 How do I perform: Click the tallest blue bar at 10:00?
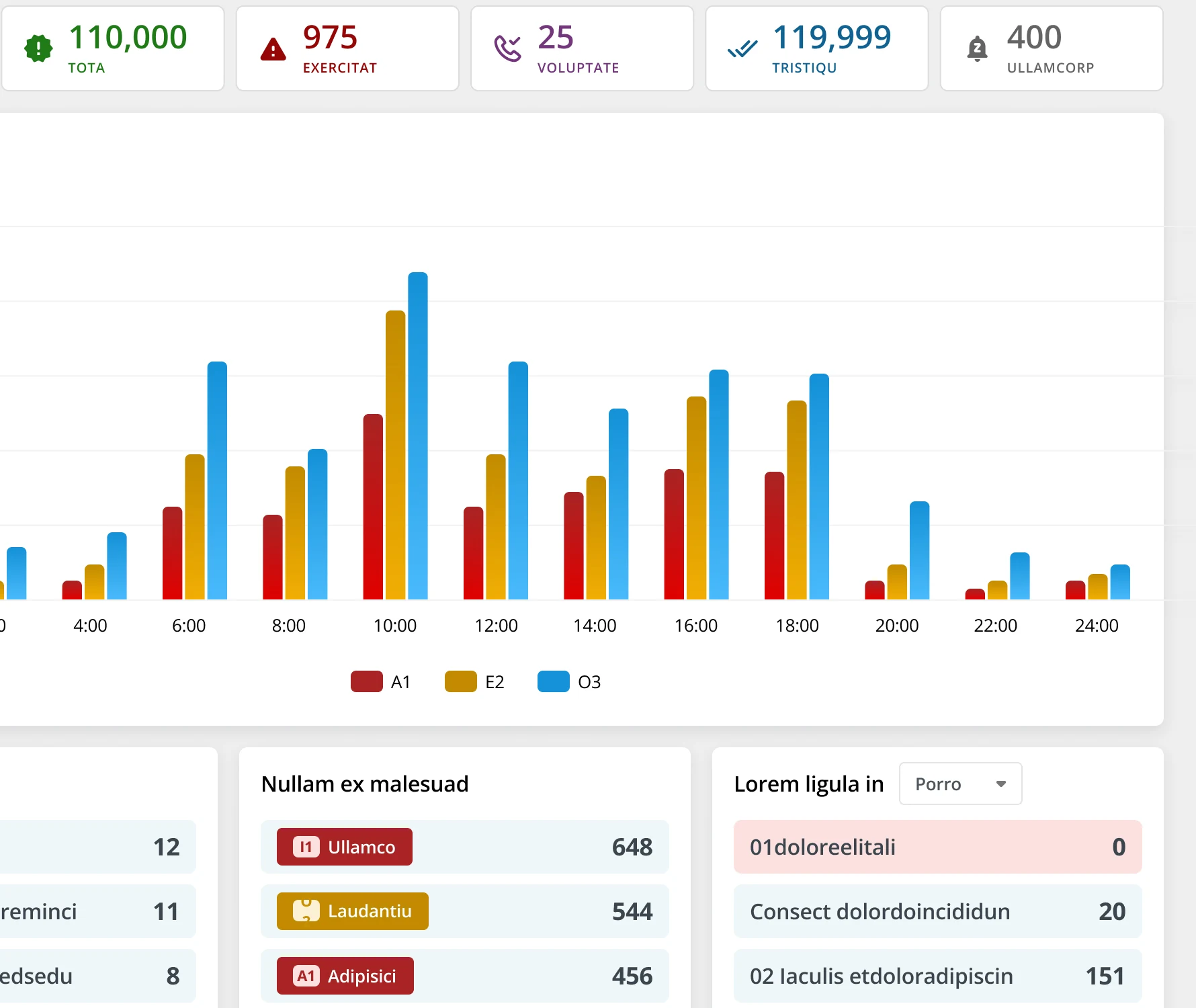pos(418,435)
